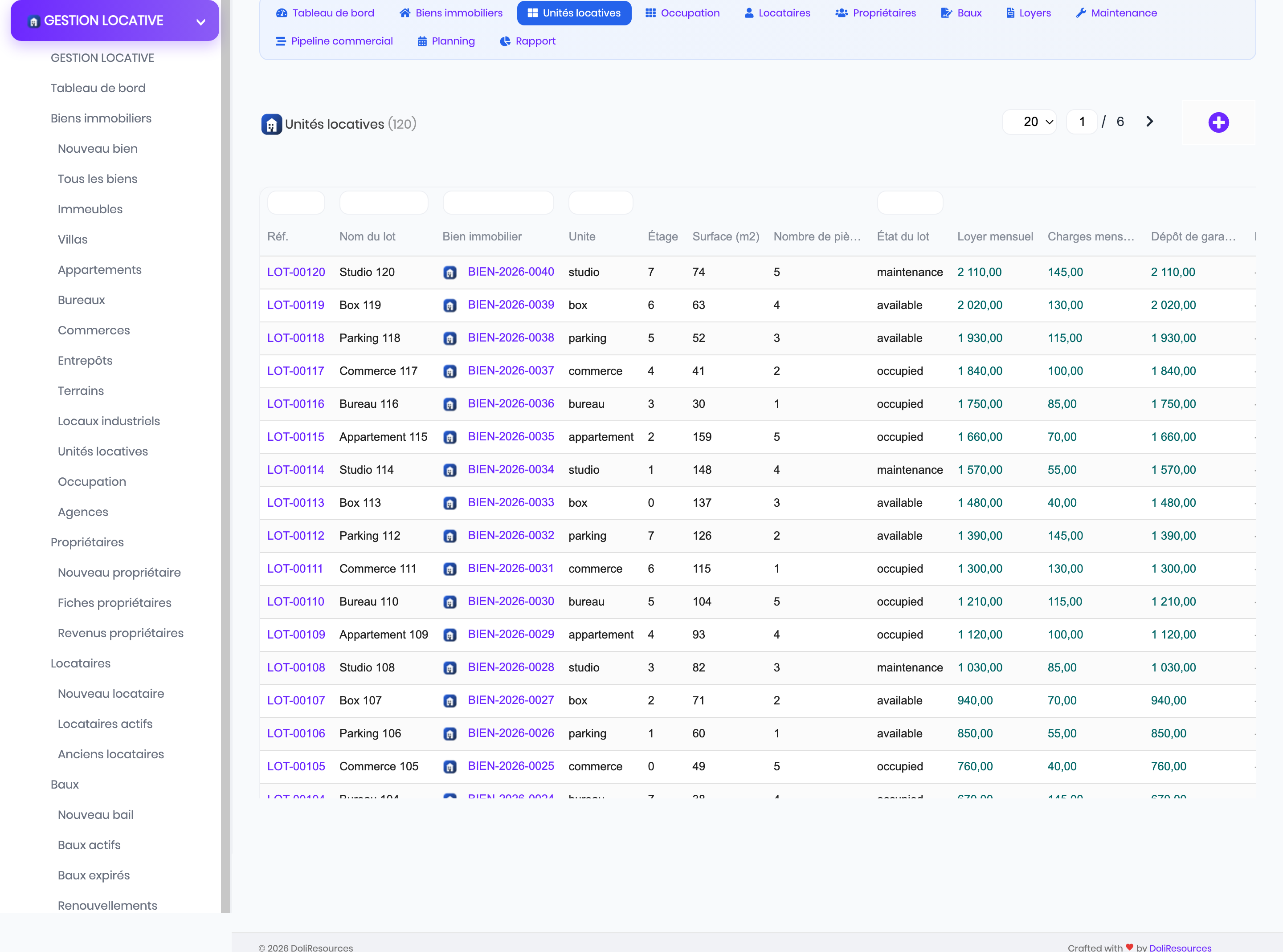Open Planning with calendar icon
Viewport: 1283px width, 952px height.
[446, 41]
